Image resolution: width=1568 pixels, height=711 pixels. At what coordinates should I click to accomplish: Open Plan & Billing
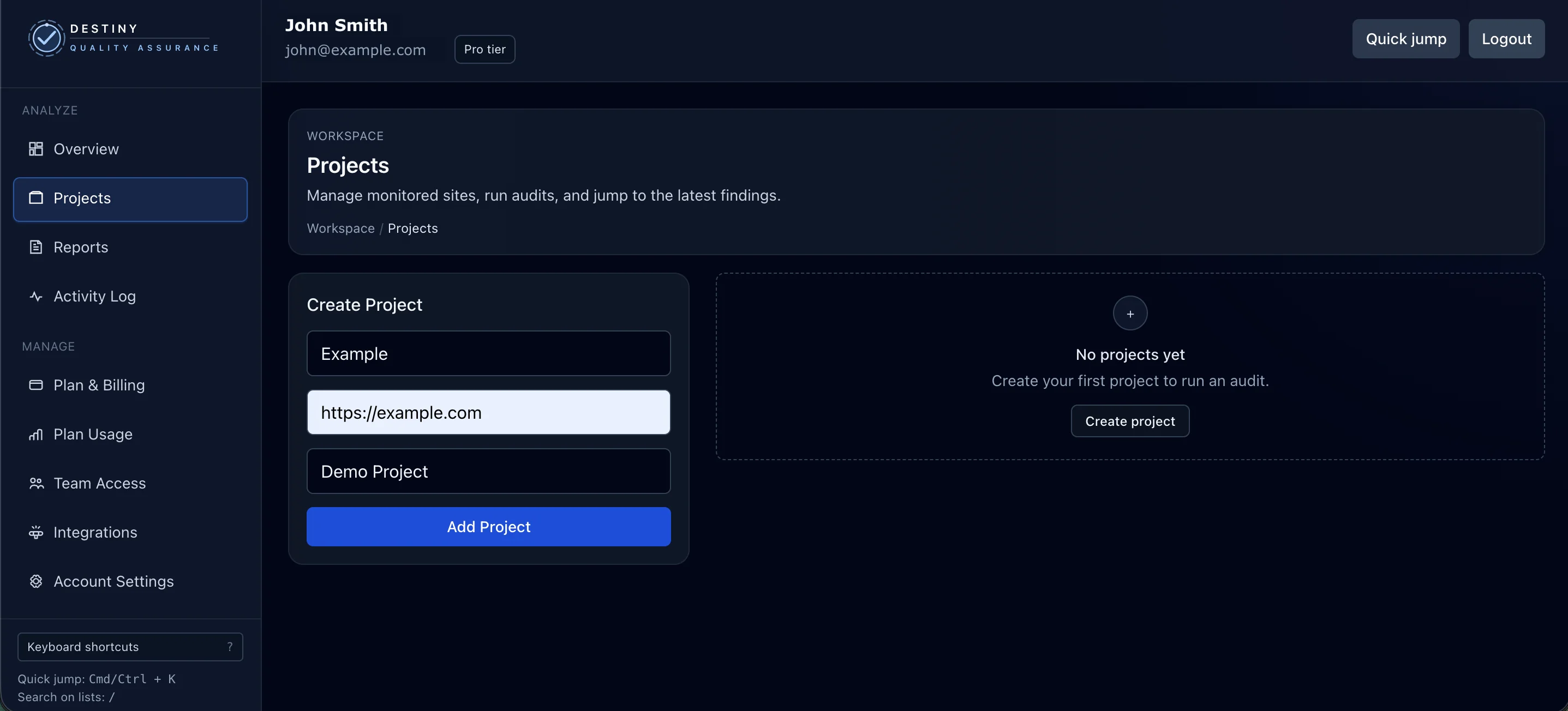point(130,385)
